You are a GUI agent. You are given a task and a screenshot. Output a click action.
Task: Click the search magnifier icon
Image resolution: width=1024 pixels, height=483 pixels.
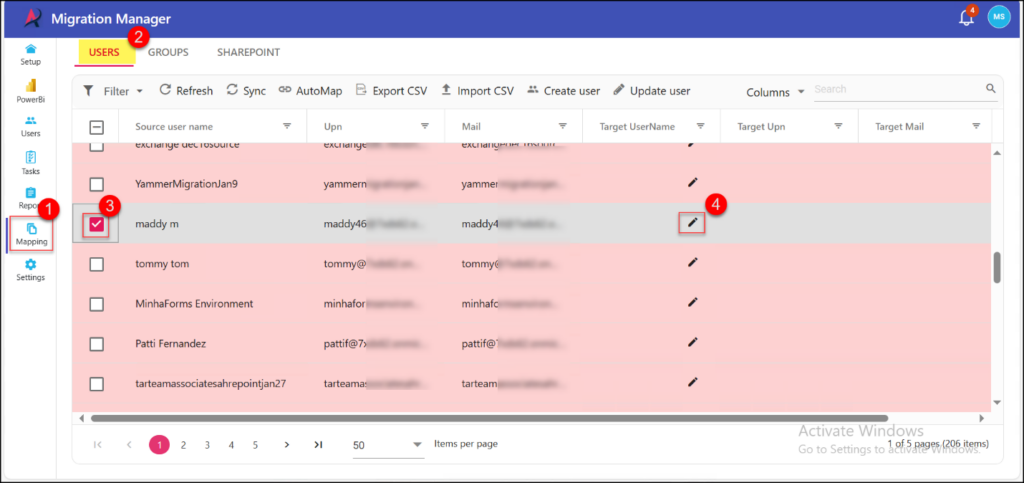[991, 89]
